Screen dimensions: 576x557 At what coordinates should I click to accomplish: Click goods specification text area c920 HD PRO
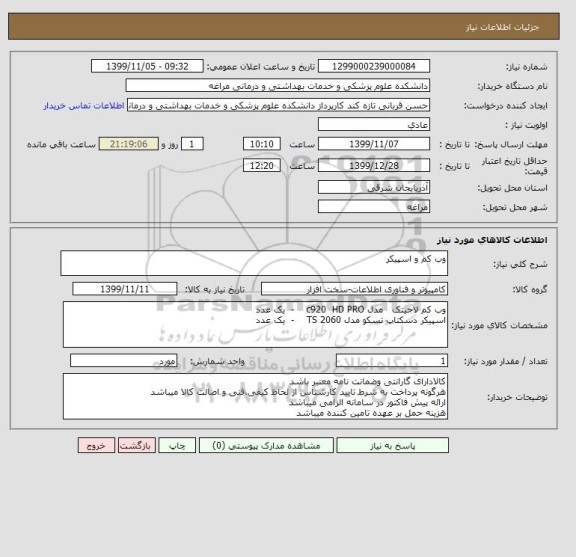[x=255, y=324]
